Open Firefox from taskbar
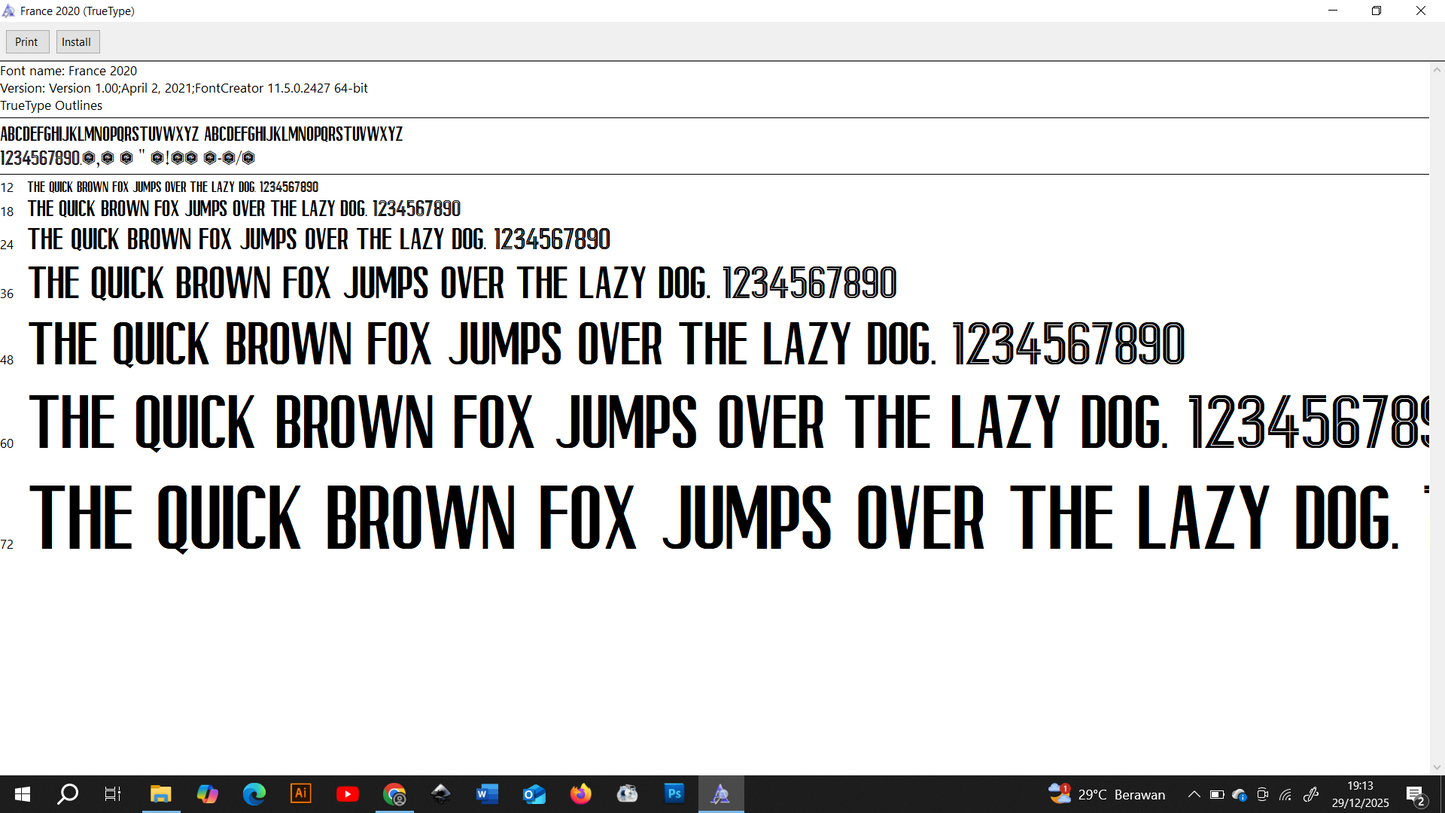 pos(581,794)
